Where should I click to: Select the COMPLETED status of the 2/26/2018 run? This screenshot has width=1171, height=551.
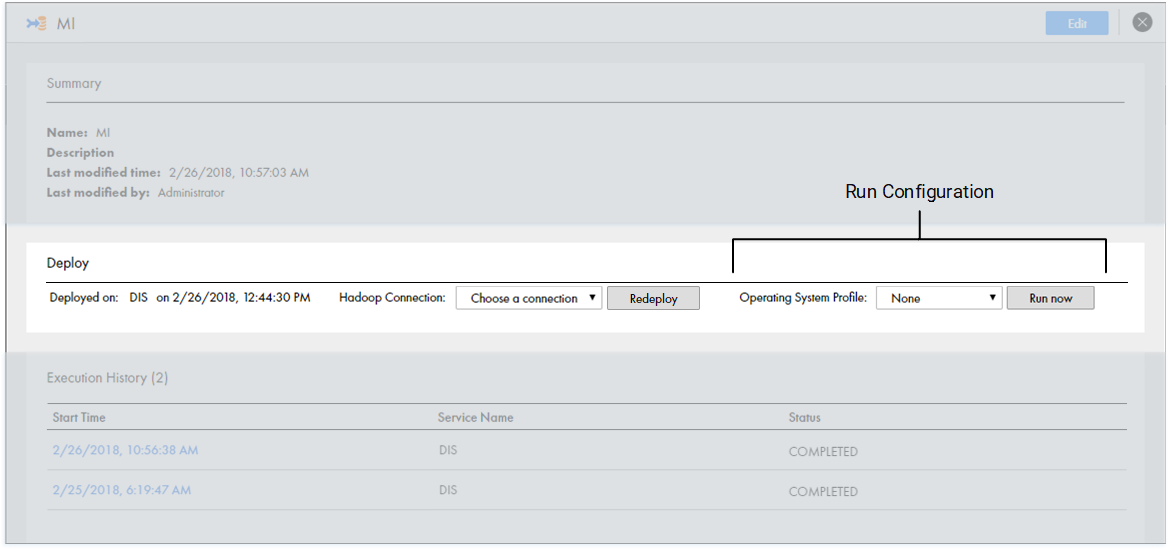(823, 452)
